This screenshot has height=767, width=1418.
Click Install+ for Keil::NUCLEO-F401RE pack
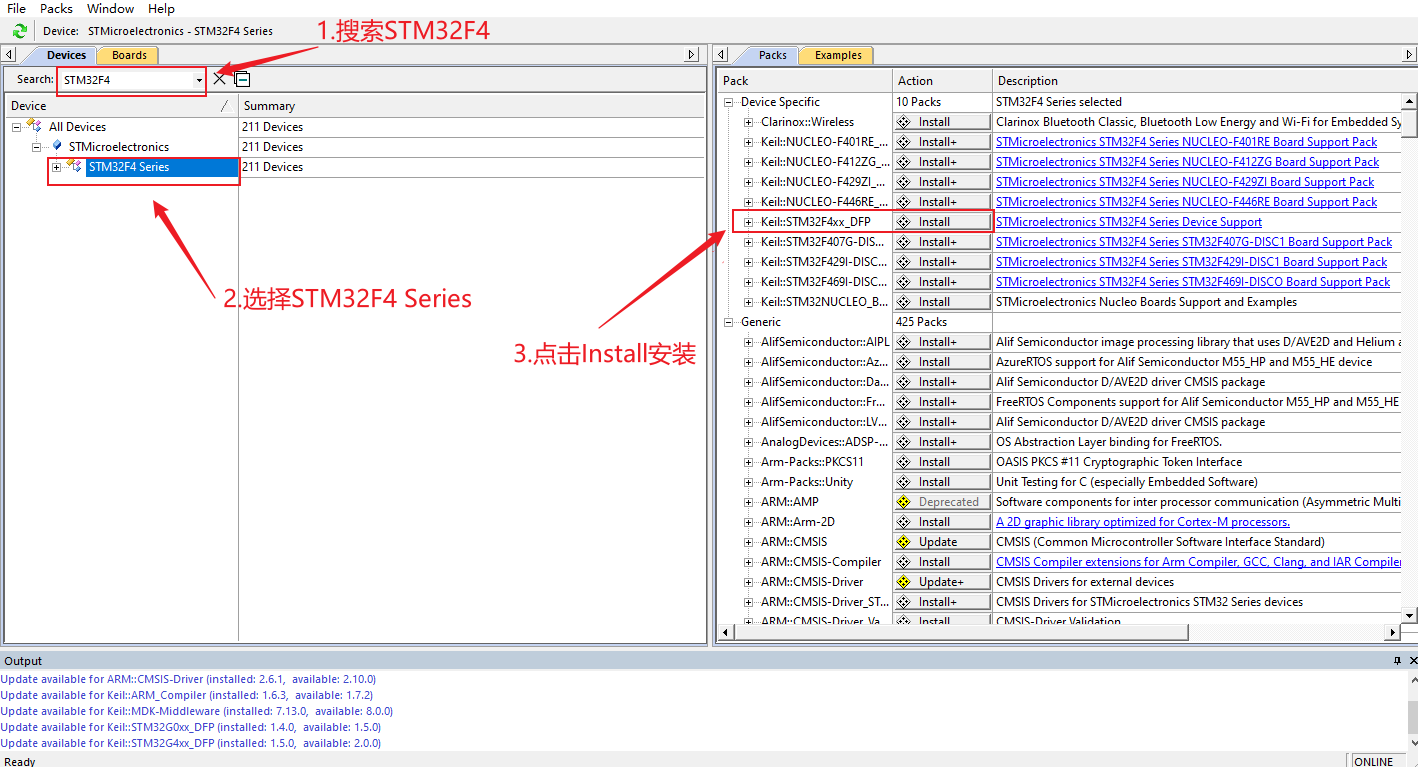(941, 142)
